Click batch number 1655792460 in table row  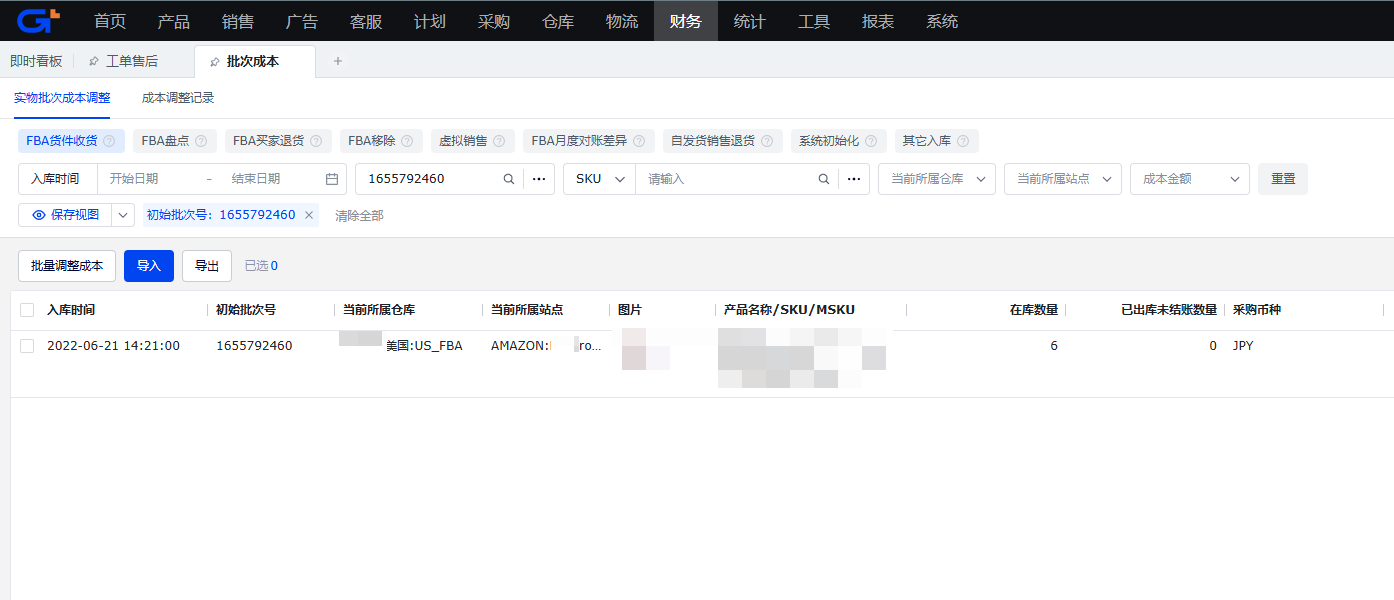click(x=254, y=346)
